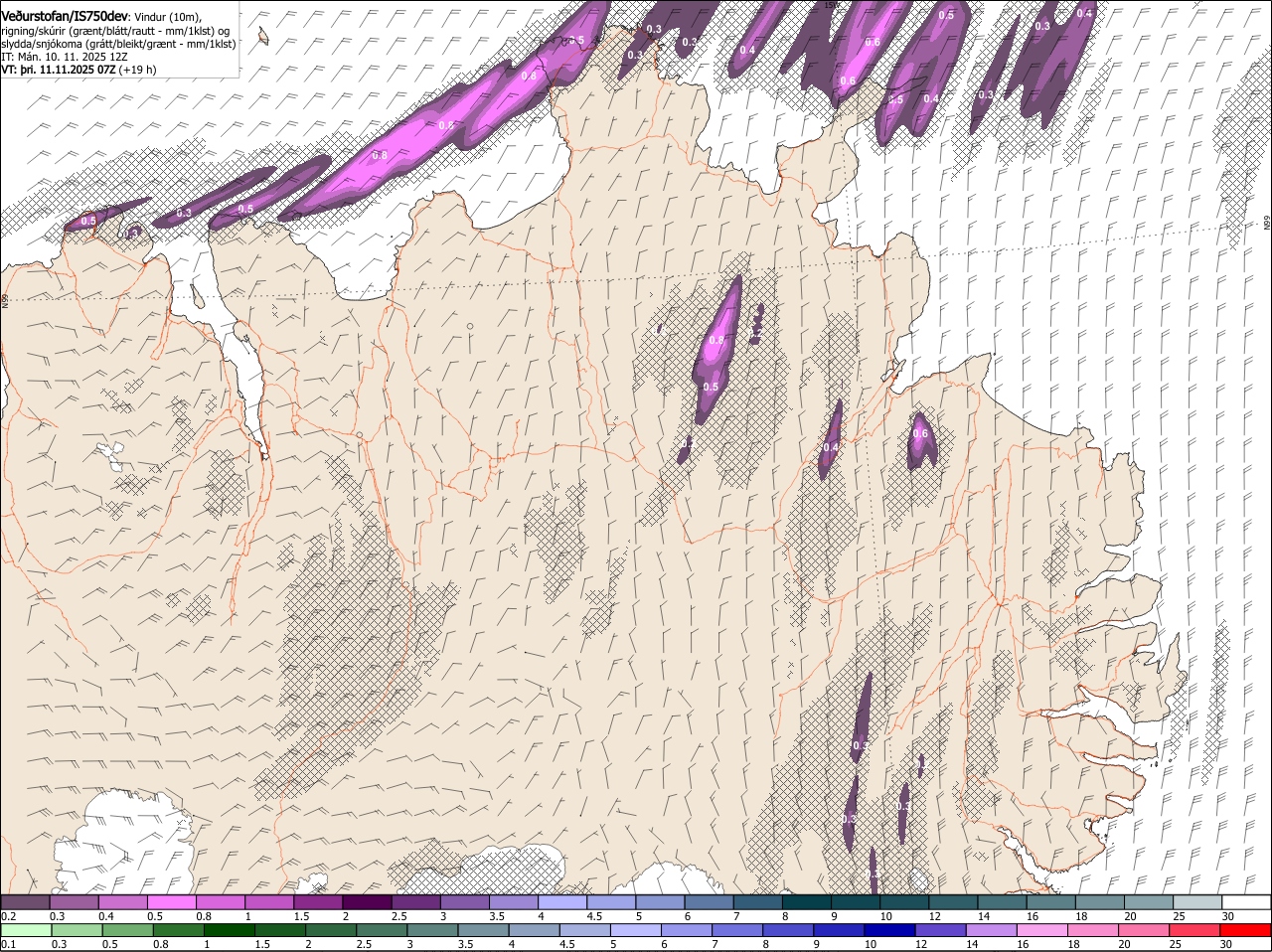Select dark green 1–1.5 swatch in lower legend
The image size is (1272, 952).
[231, 931]
